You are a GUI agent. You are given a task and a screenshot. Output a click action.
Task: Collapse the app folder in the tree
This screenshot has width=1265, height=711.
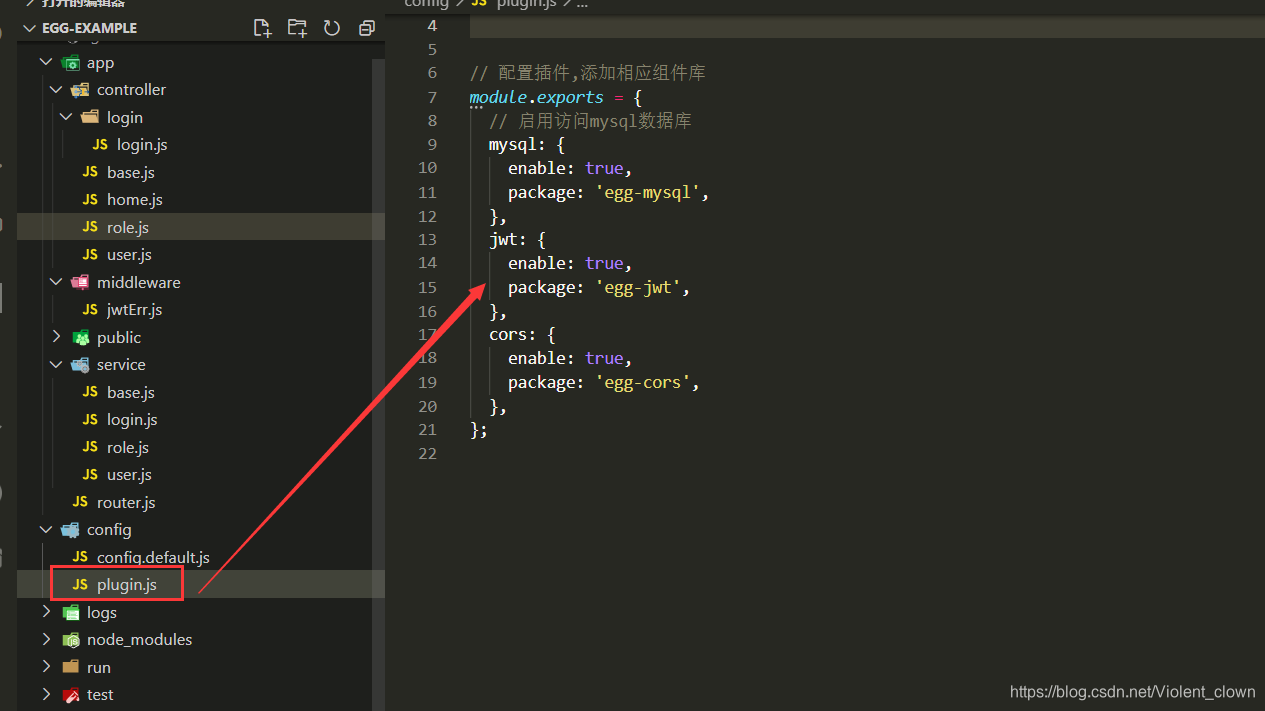coord(46,62)
